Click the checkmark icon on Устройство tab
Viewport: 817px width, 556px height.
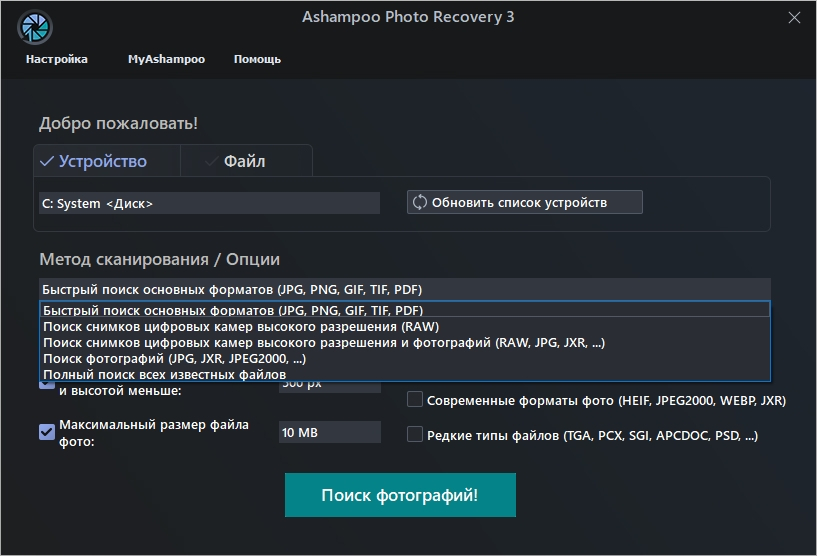click(46, 161)
